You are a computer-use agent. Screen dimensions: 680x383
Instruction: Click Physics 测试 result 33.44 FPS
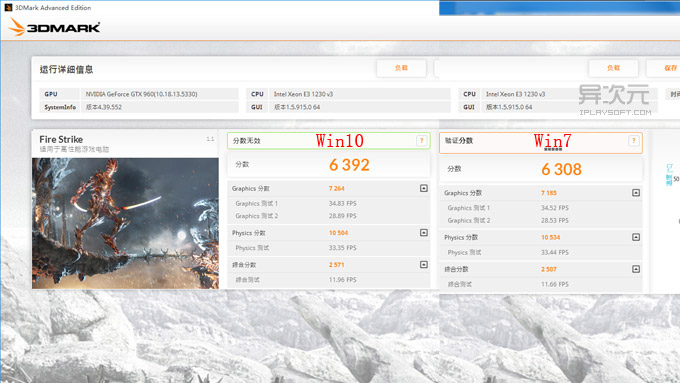pos(555,252)
